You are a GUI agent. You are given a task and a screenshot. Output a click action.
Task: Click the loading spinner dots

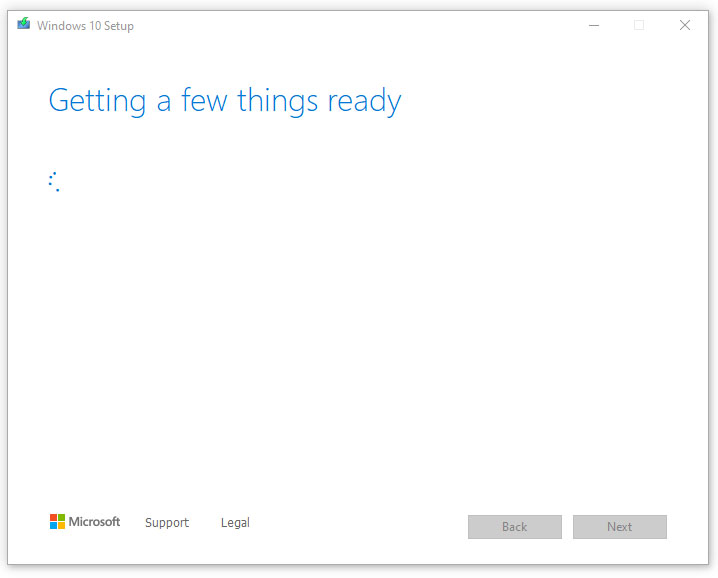click(54, 181)
